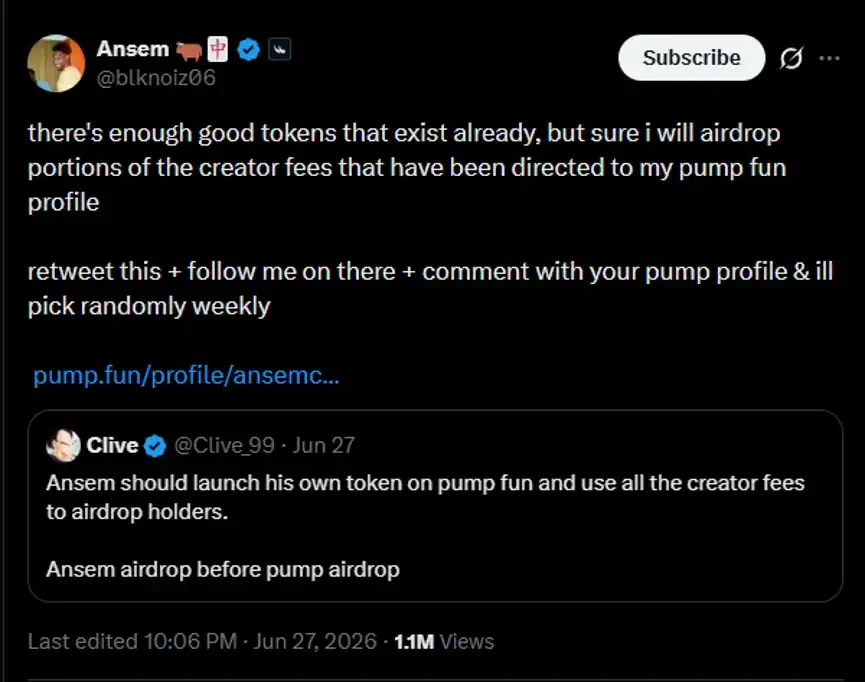Viewport: 865px width, 682px height.
Task: Open Clive's display name in quote
Action: click(x=113, y=445)
